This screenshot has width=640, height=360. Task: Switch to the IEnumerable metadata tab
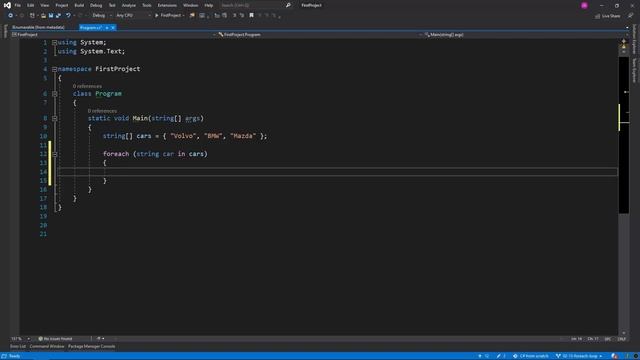pyautogui.click(x=38, y=27)
